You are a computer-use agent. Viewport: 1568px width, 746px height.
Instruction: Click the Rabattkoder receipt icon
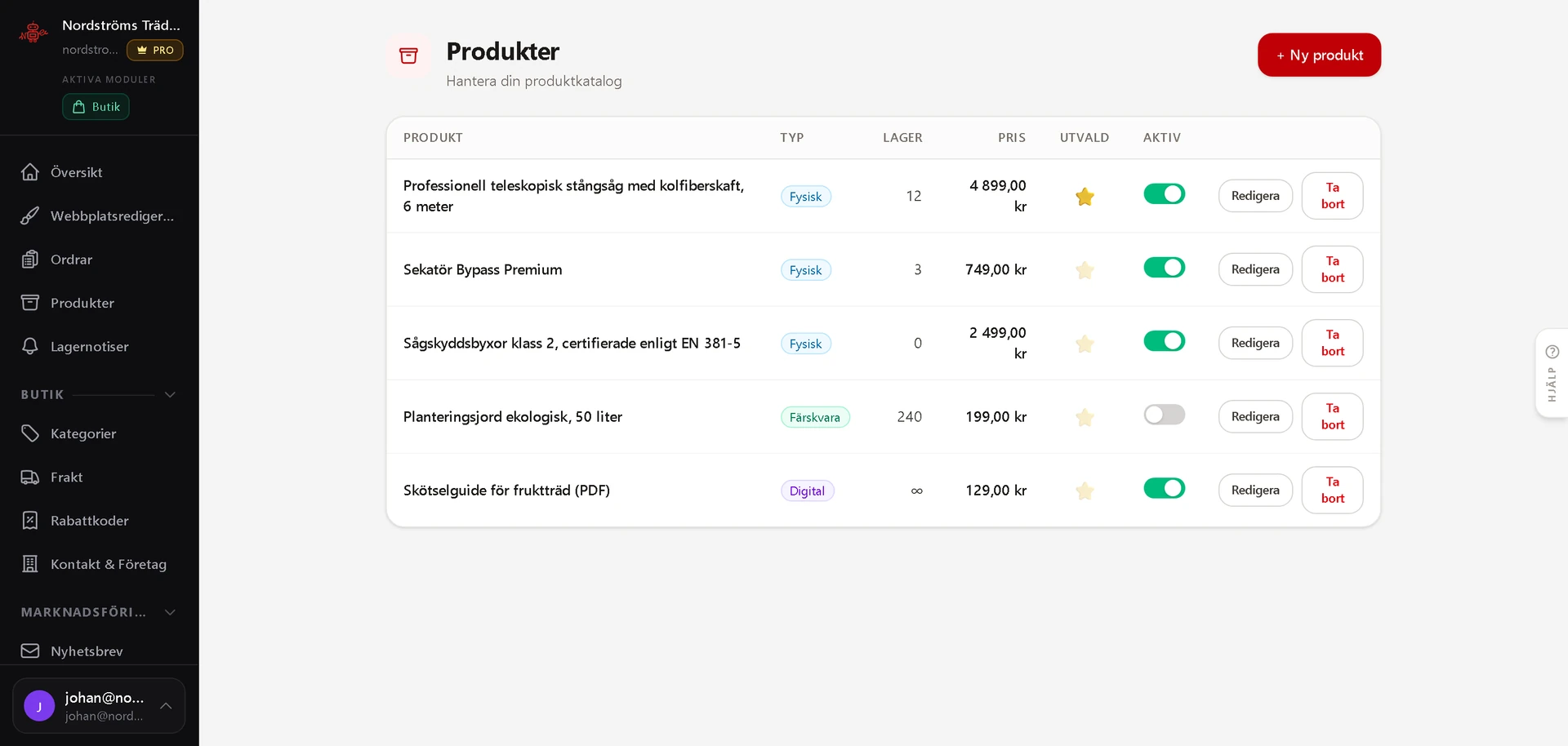click(30, 521)
